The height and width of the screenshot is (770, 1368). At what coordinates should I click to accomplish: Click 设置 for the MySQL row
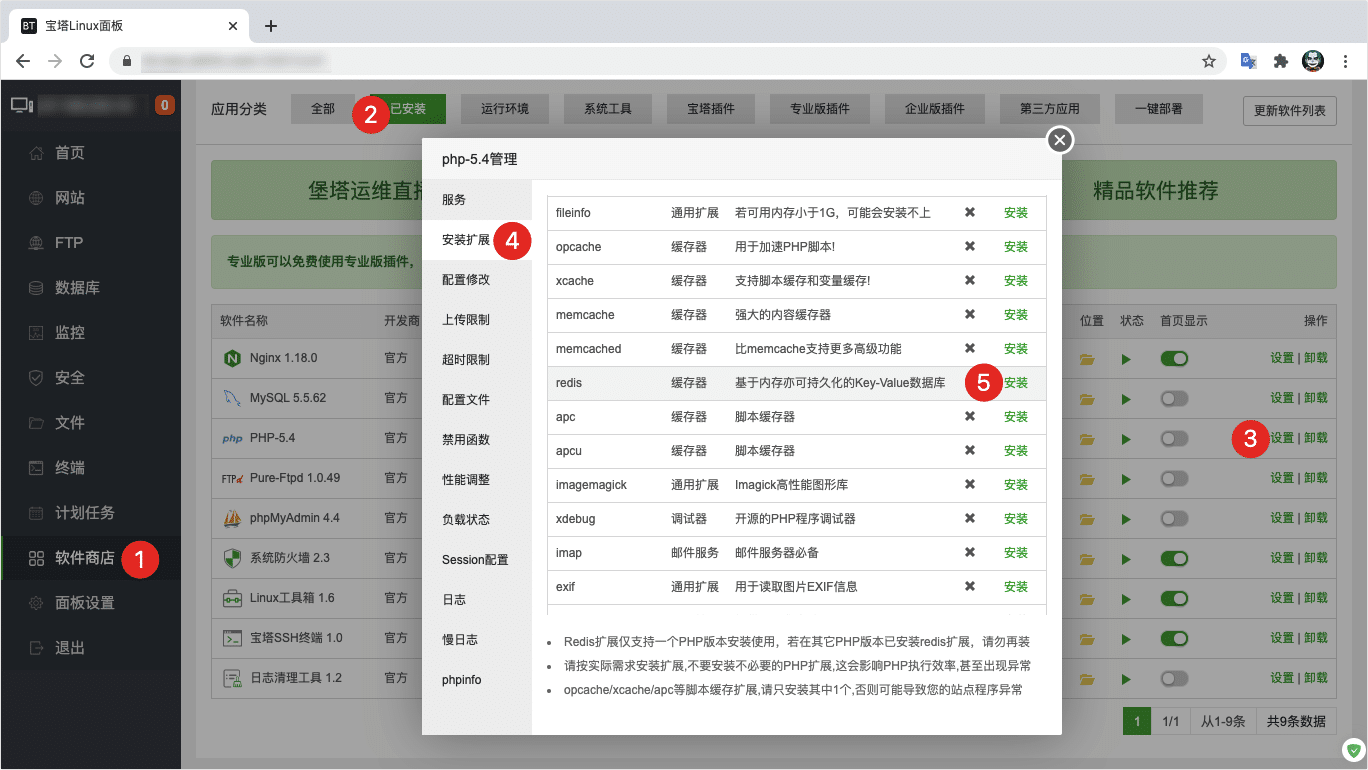1282,398
